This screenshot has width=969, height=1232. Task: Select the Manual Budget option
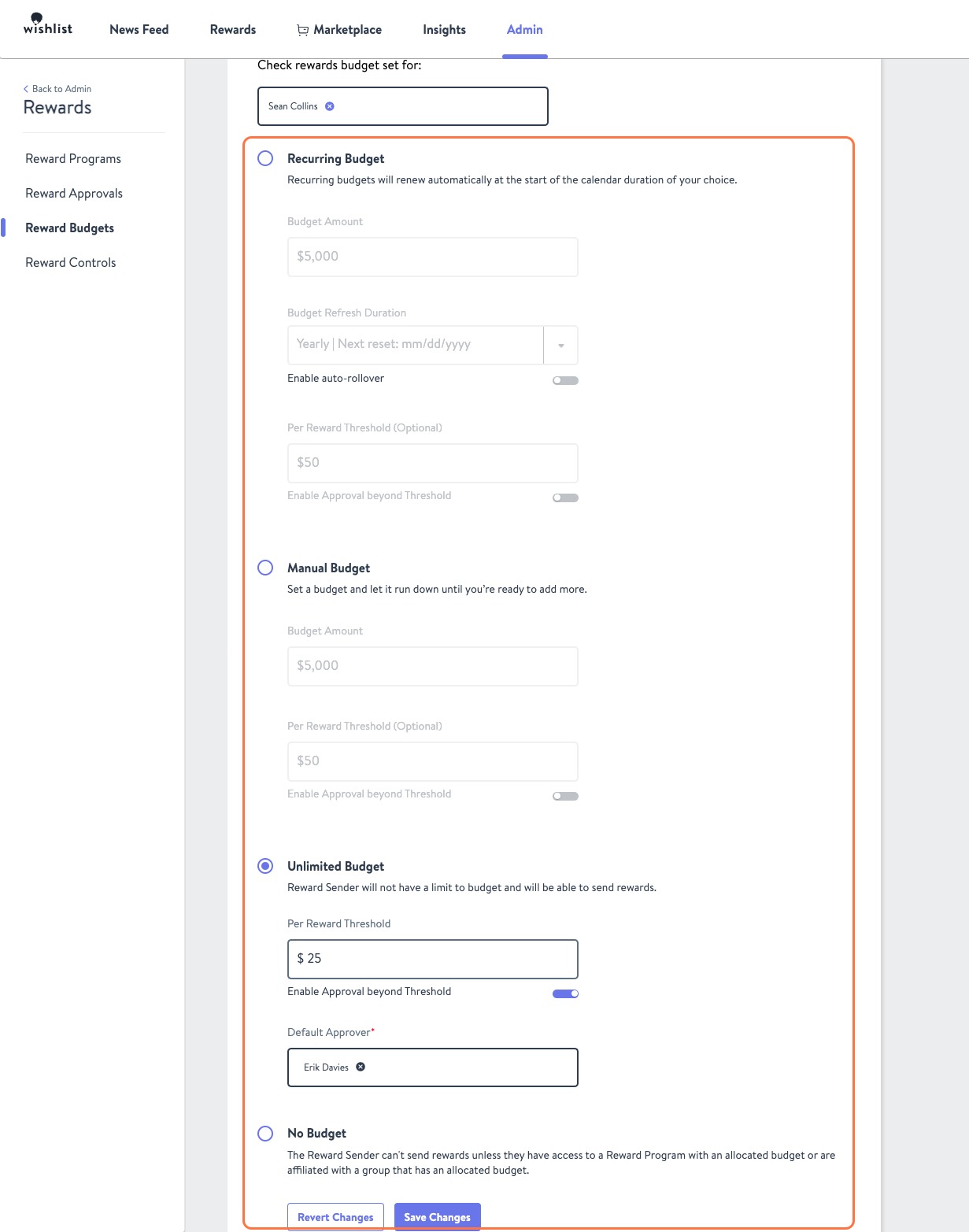265,568
